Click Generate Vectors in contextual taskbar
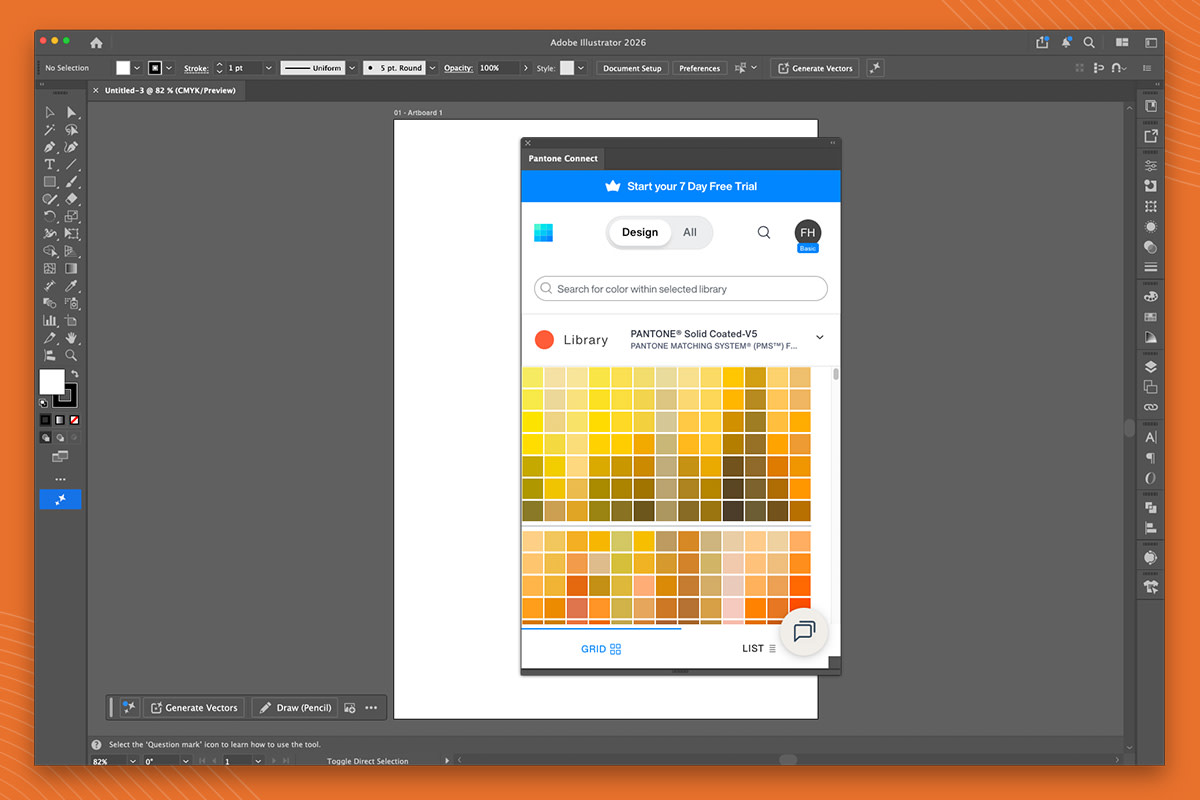The width and height of the screenshot is (1200, 800). (x=194, y=707)
